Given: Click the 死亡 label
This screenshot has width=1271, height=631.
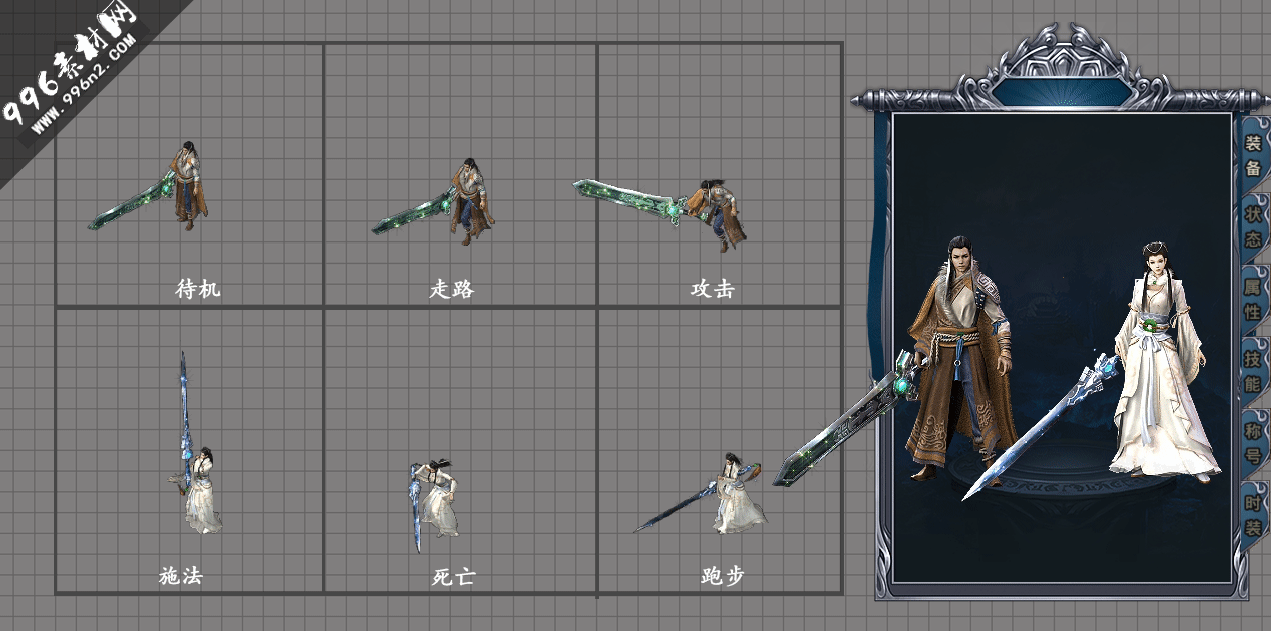Looking at the screenshot, I should [454, 577].
